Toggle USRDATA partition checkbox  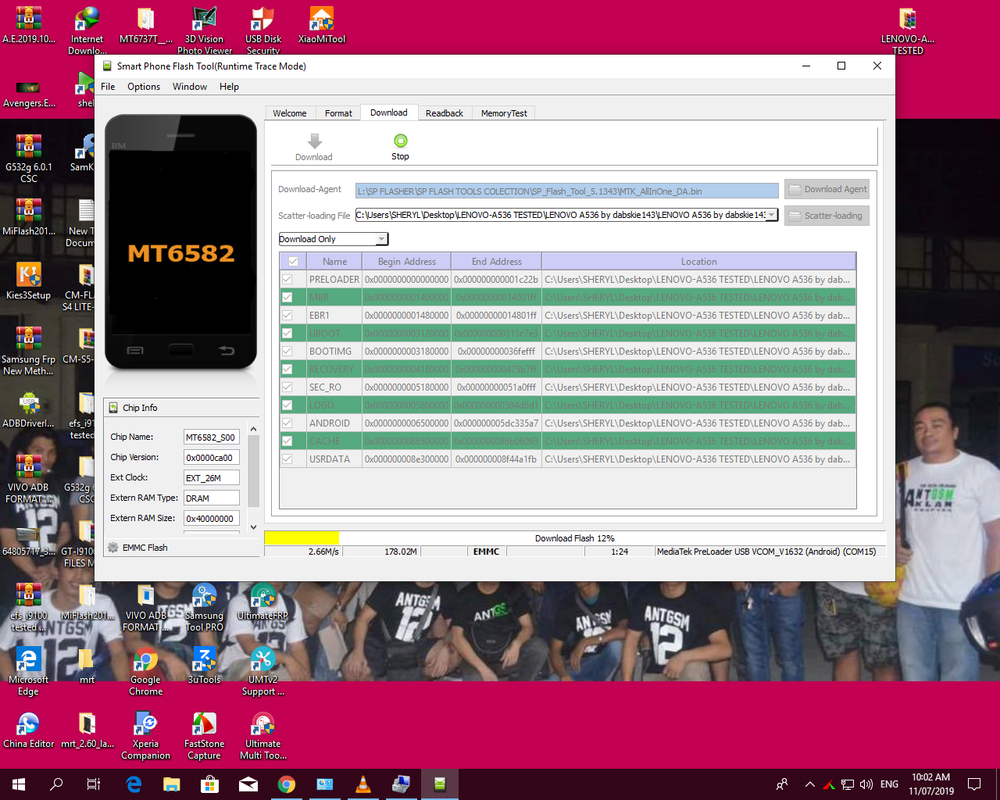tap(287, 459)
